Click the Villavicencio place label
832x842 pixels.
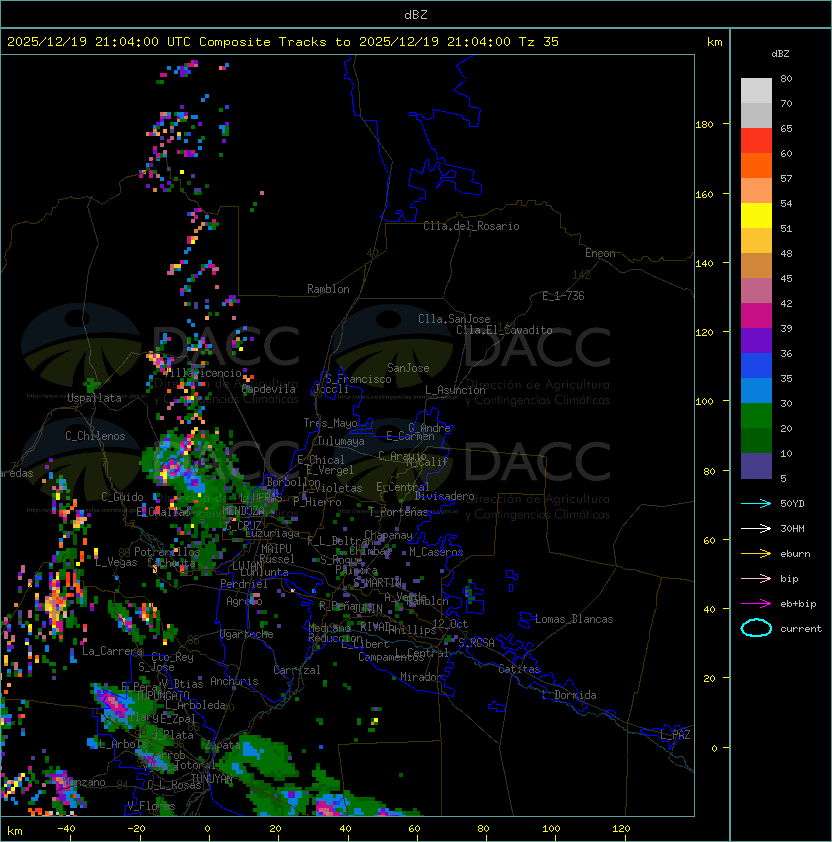coord(202,373)
